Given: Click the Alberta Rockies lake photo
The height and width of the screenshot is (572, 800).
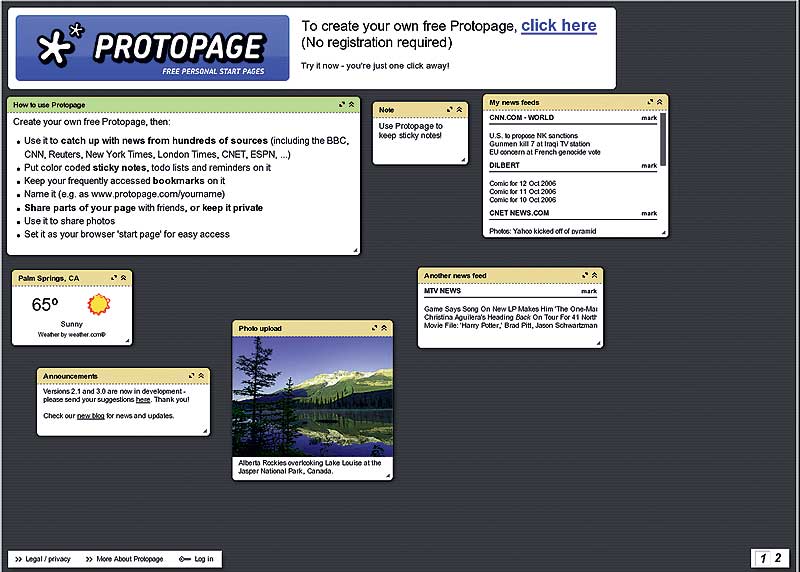Looking at the screenshot, I should [312, 396].
